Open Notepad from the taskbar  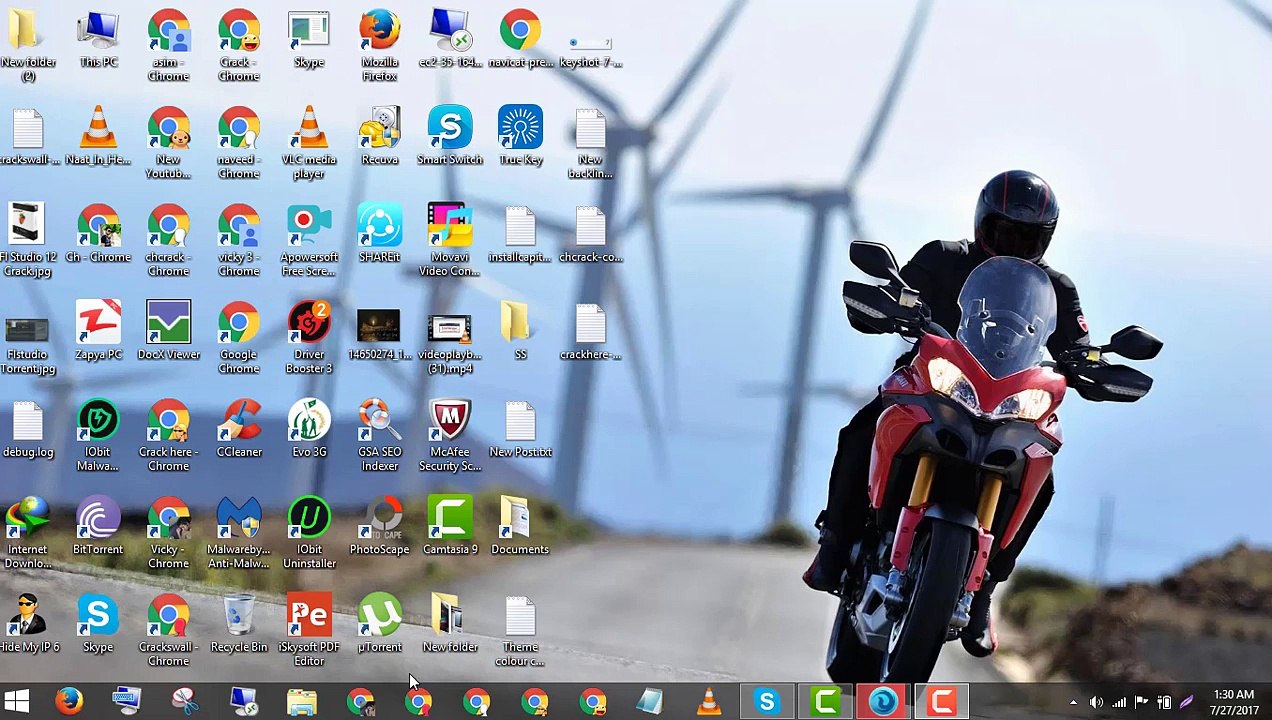[x=650, y=701]
